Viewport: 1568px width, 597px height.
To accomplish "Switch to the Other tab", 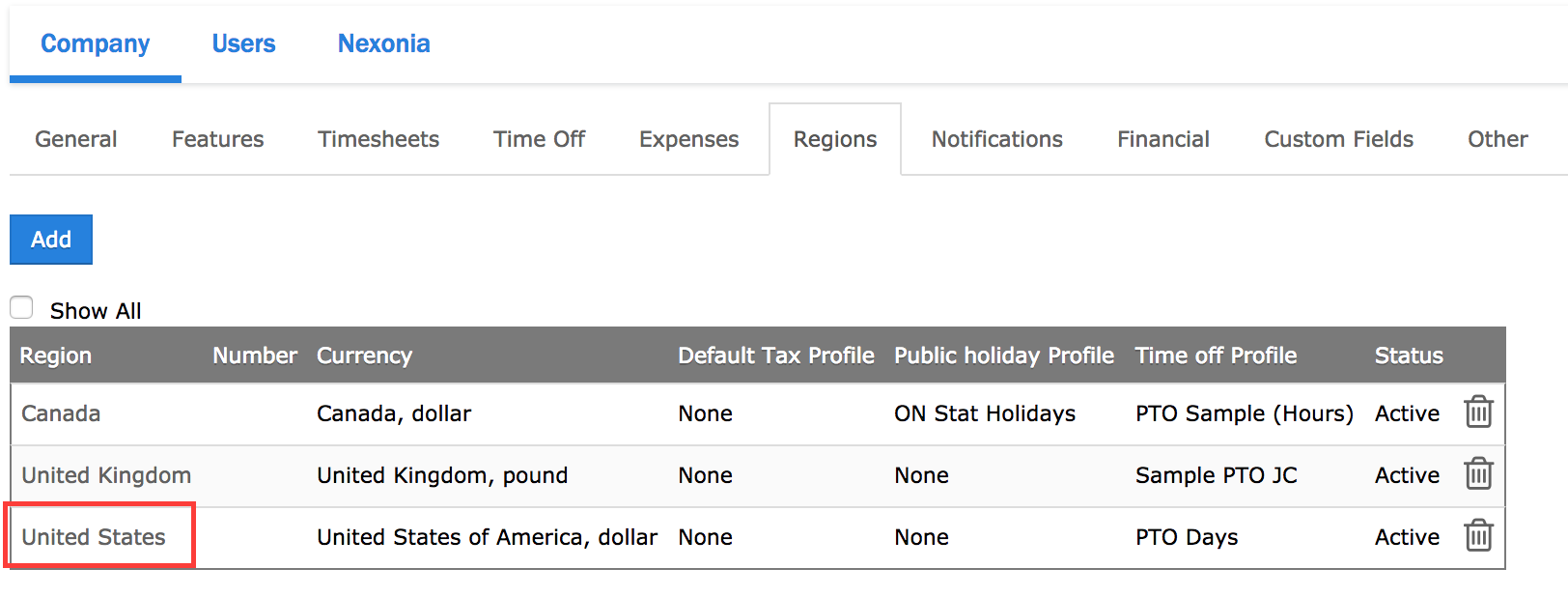I will click(x=1498, y=139).
